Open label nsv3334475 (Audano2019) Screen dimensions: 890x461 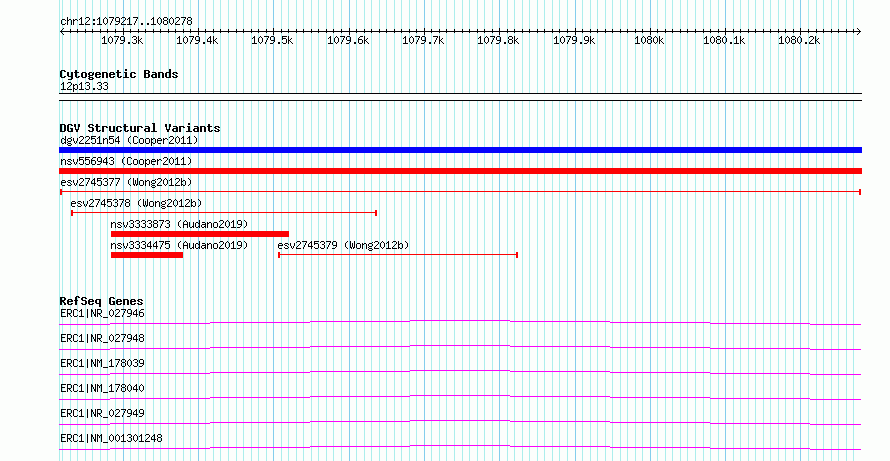[179, 245]
